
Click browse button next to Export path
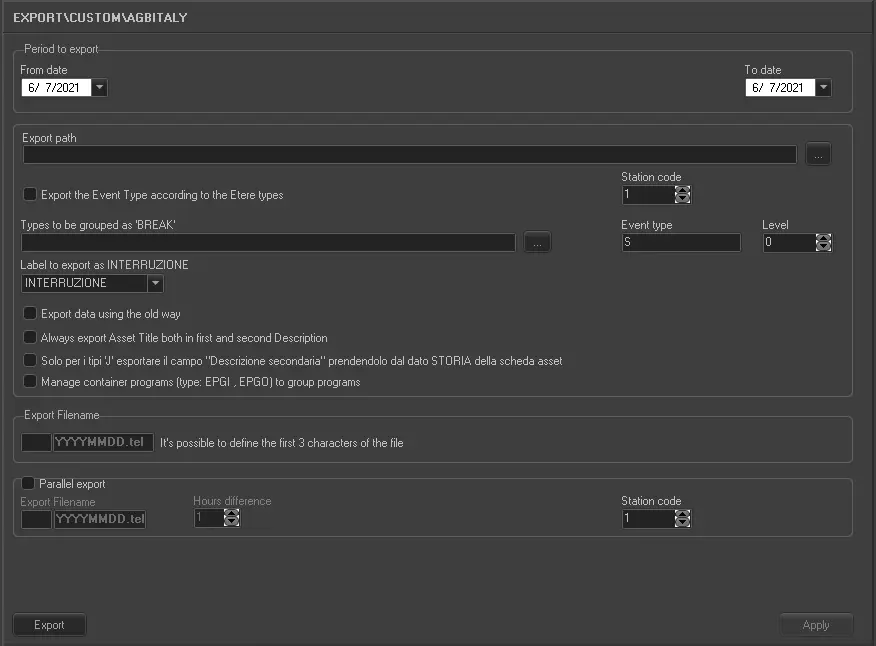818,155
